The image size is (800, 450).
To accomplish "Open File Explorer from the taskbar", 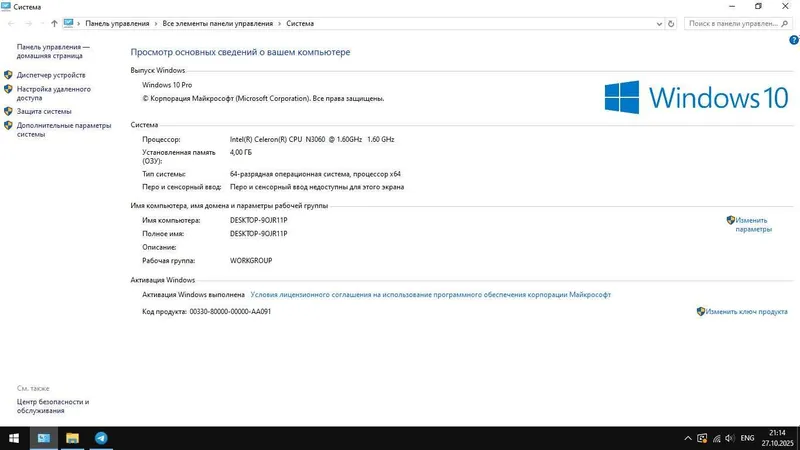I will [72, 438].
